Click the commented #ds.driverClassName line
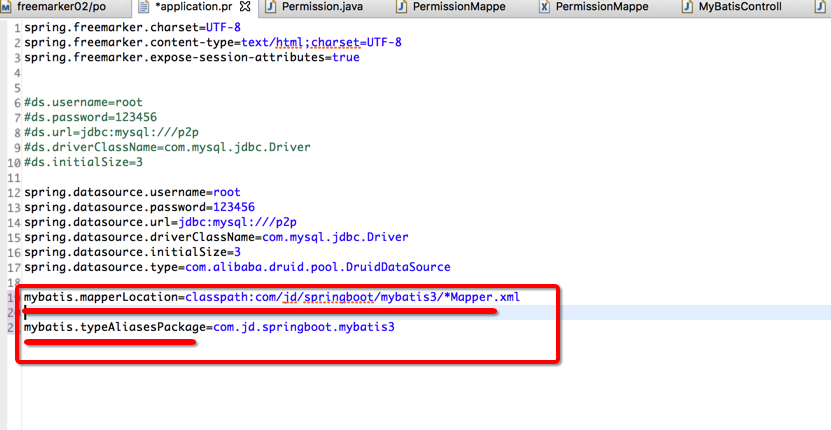This screenshot has width=831, height=430. point(167,147)
